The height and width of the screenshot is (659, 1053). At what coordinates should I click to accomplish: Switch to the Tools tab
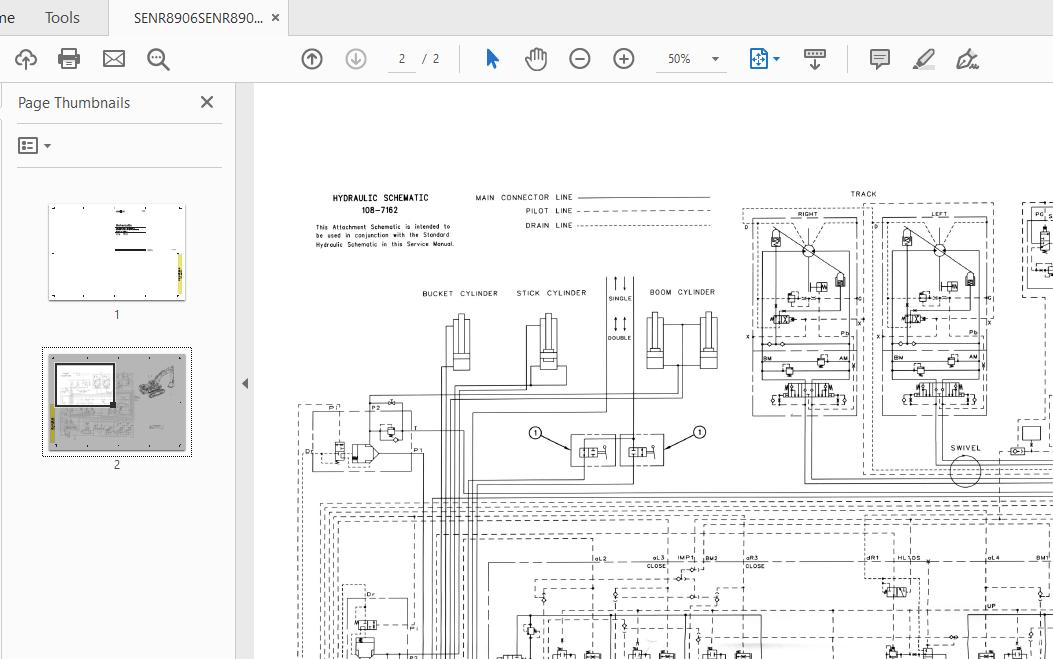coord(62,17)
